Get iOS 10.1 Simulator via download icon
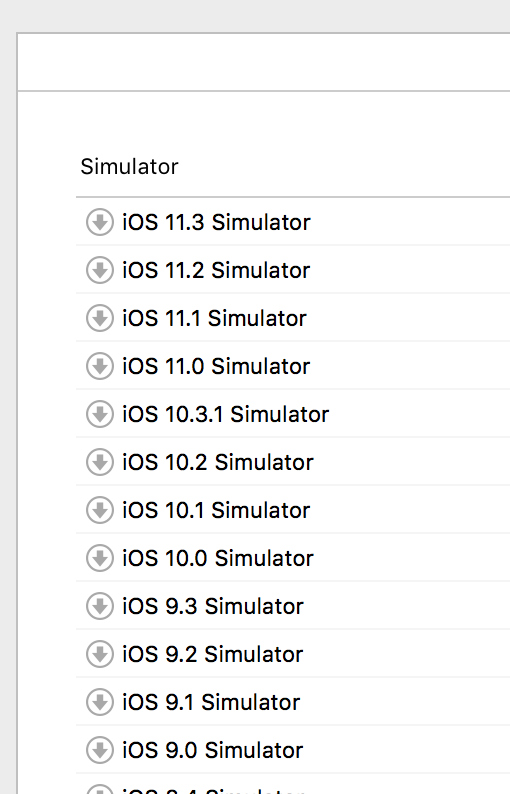Viewport: 510px width, 794px height. click(100, 510)
